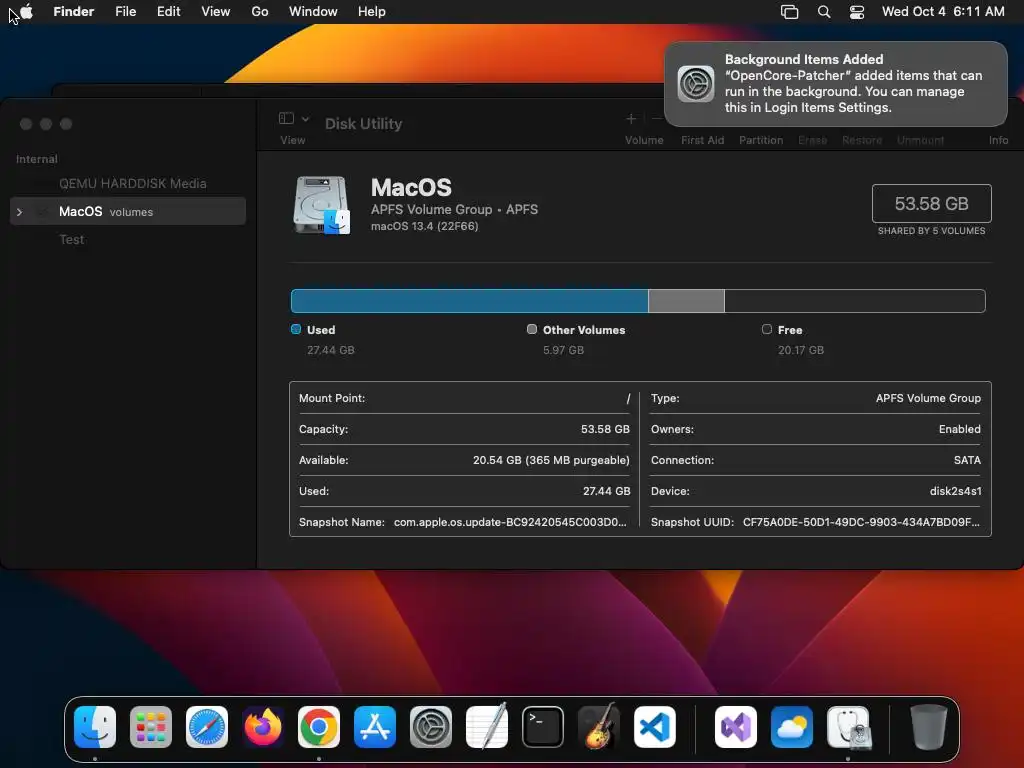This screenshot has height=768, width=1024.
Task: Open the Window menu
Action: tap(313, 12)
